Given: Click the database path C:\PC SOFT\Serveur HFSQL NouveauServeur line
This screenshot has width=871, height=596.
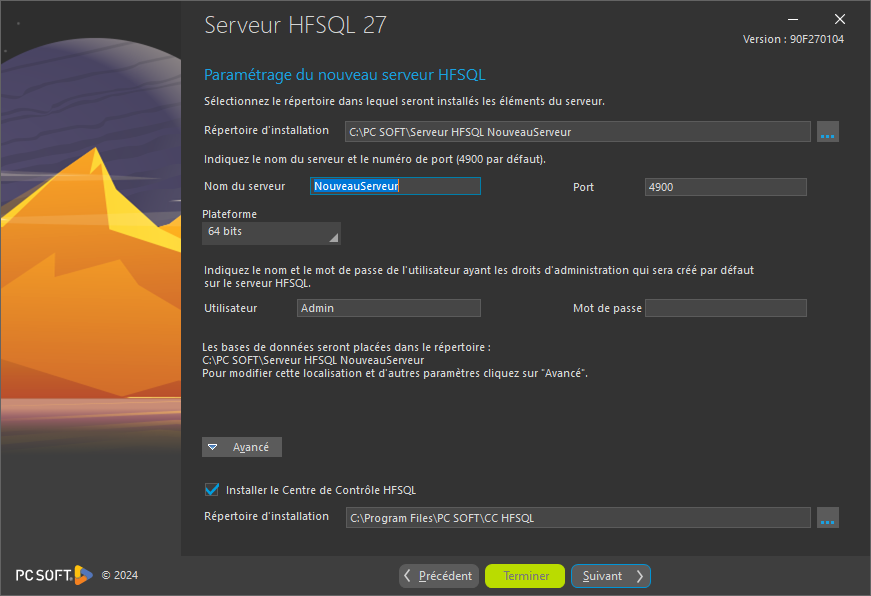Looking at the screenshot, I should [x=313, y=360].
